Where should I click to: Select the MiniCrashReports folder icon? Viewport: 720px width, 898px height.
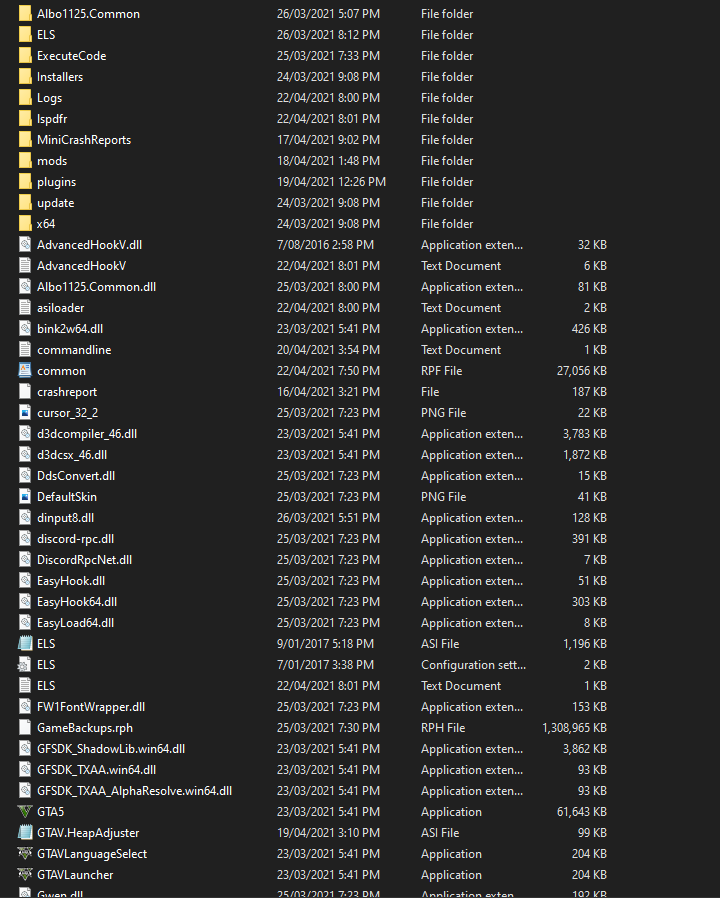[x=25, y=140]
